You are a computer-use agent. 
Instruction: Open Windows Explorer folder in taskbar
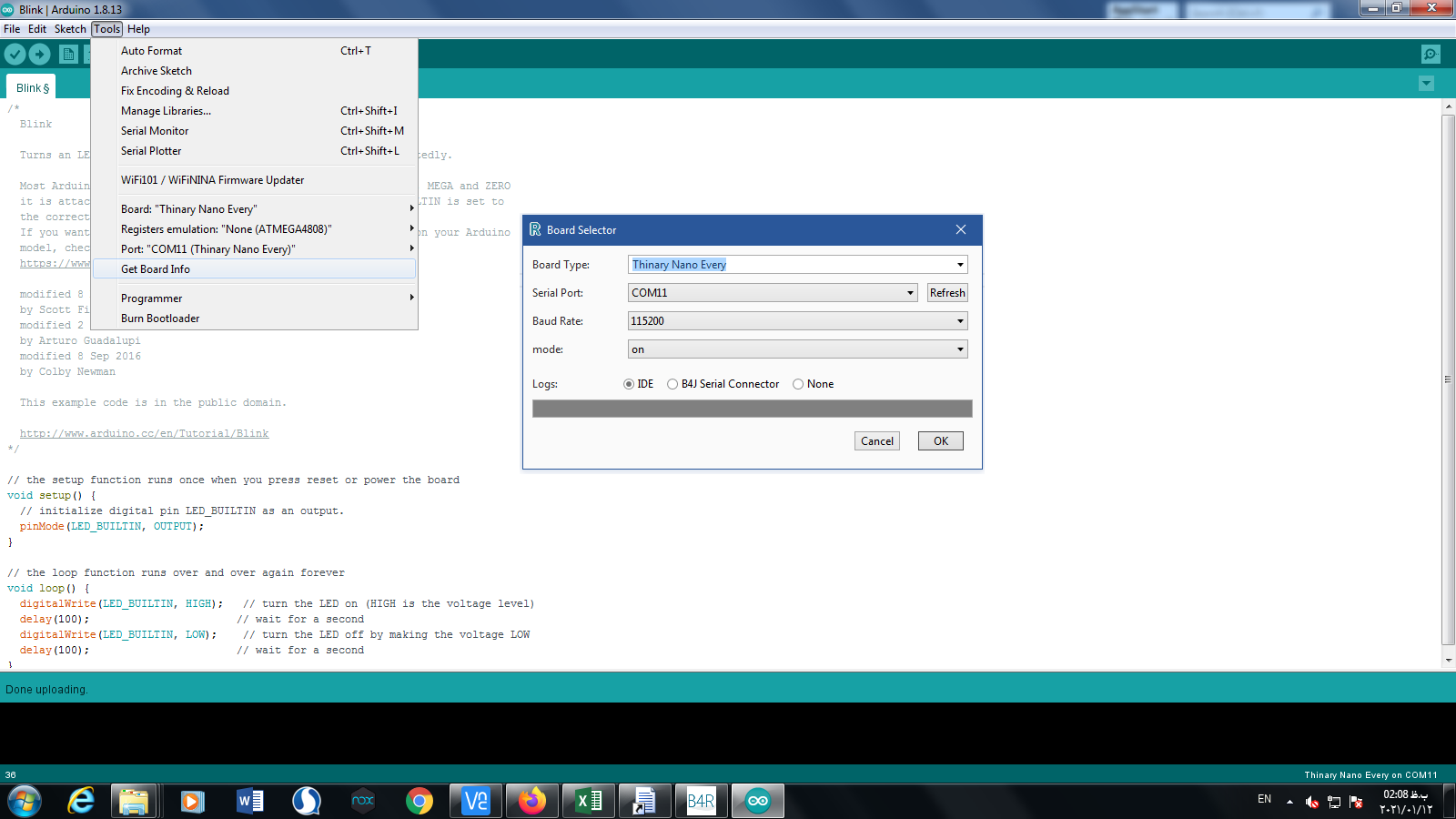[135, 801]
